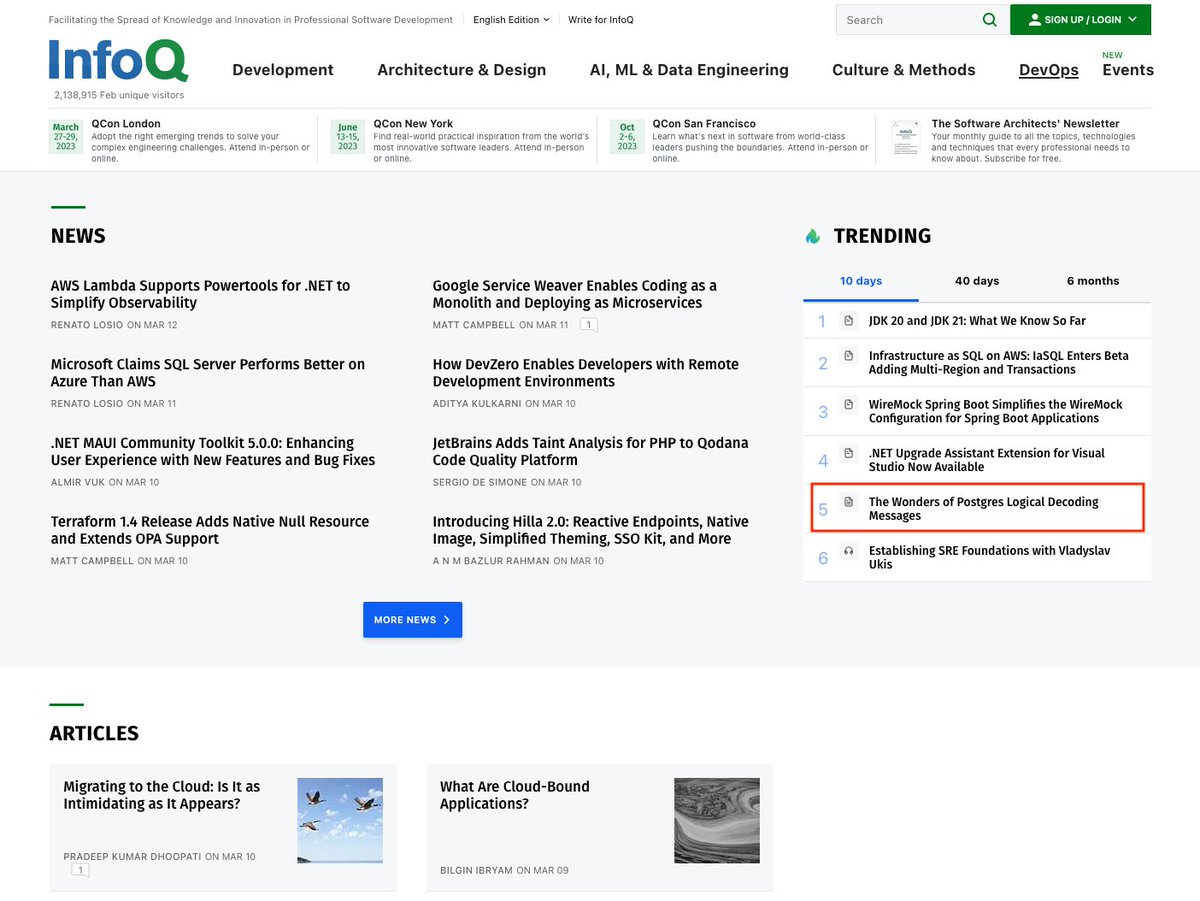The image size is (1200, 901).
Task: Click the Write for InfoQ link
Action: pos(600,19)
